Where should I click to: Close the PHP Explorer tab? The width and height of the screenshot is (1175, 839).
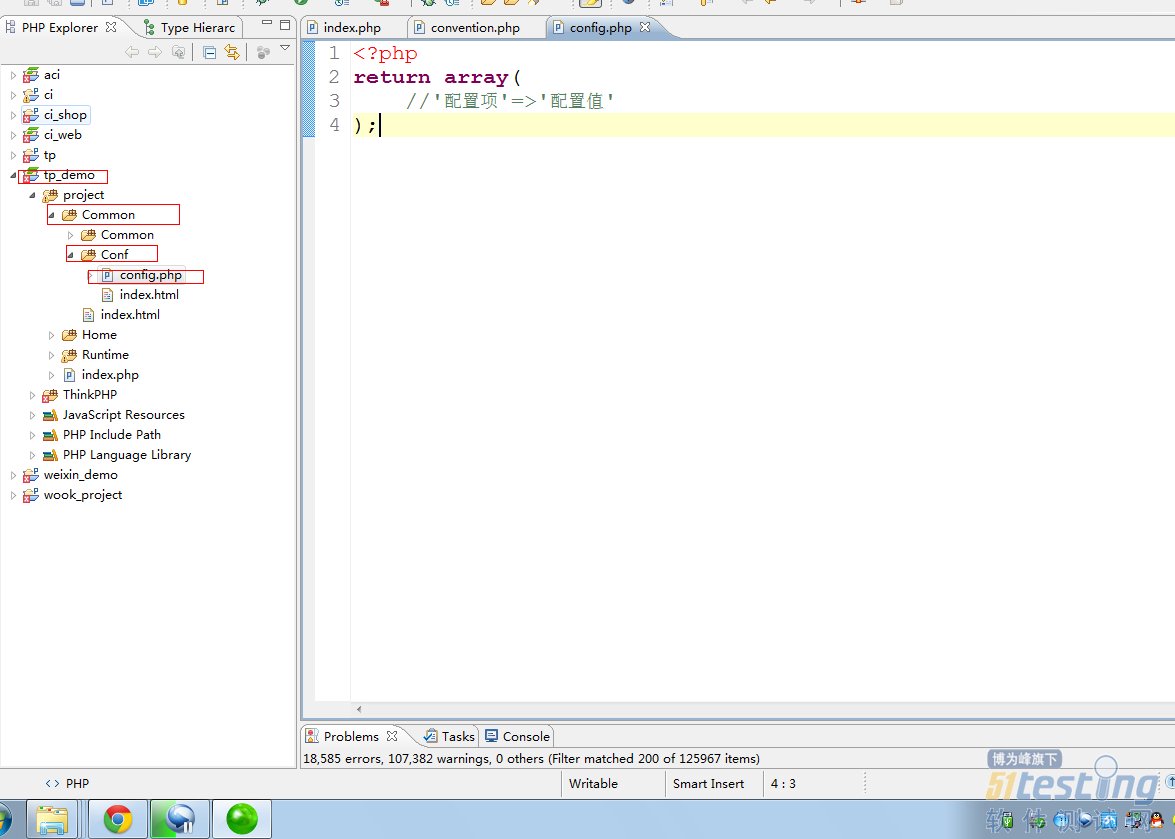(111, 27)
